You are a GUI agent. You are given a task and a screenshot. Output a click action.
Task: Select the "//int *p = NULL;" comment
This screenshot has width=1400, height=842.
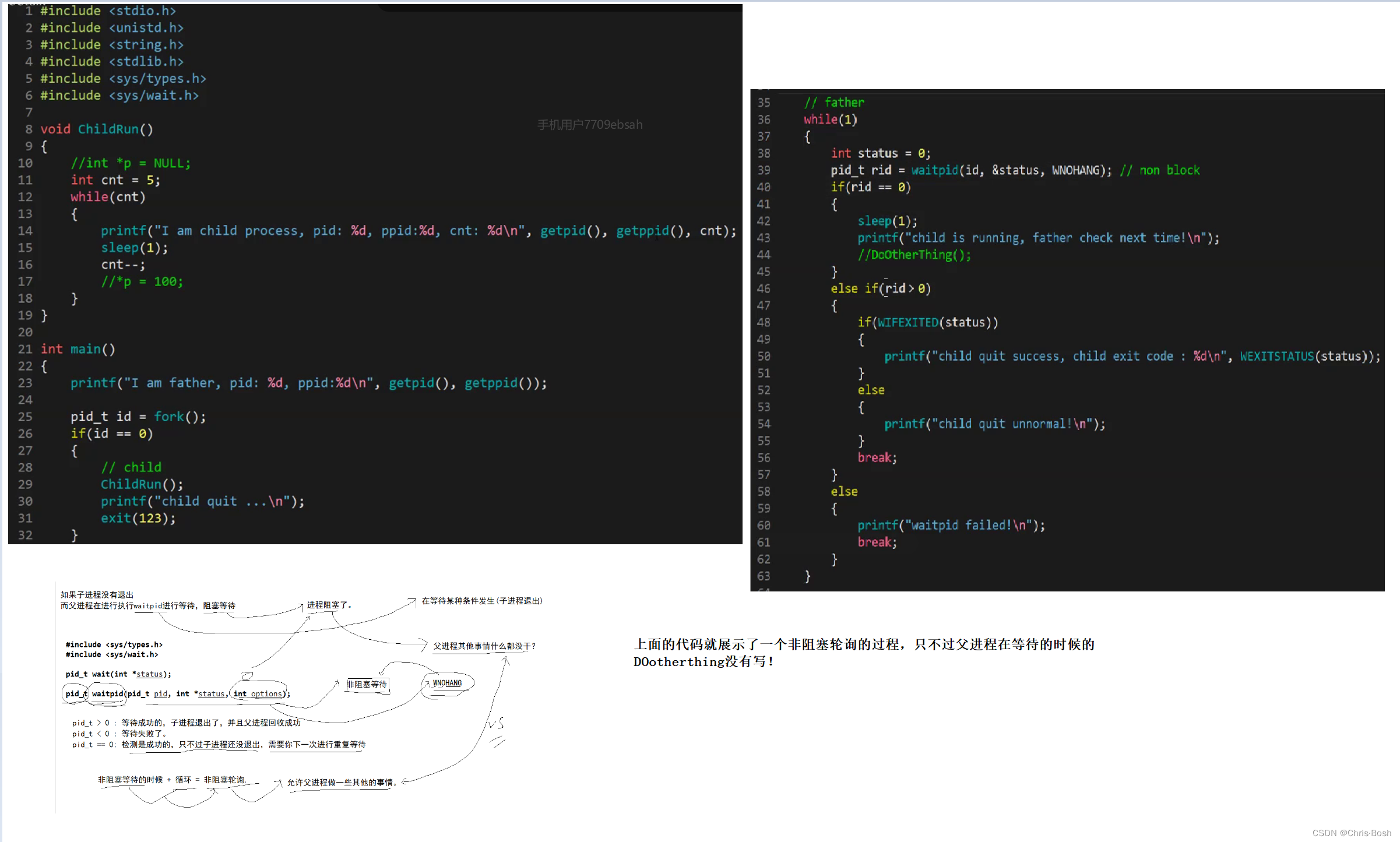(x=131, y=163)
